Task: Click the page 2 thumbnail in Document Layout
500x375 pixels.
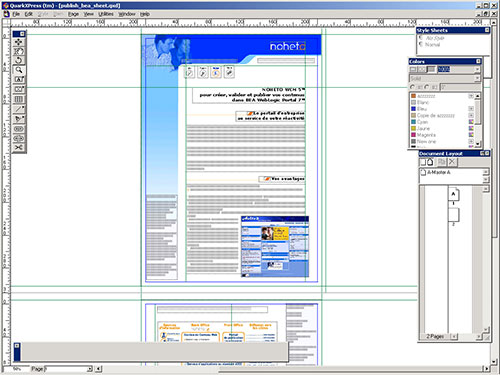Action: click(453, 215)
